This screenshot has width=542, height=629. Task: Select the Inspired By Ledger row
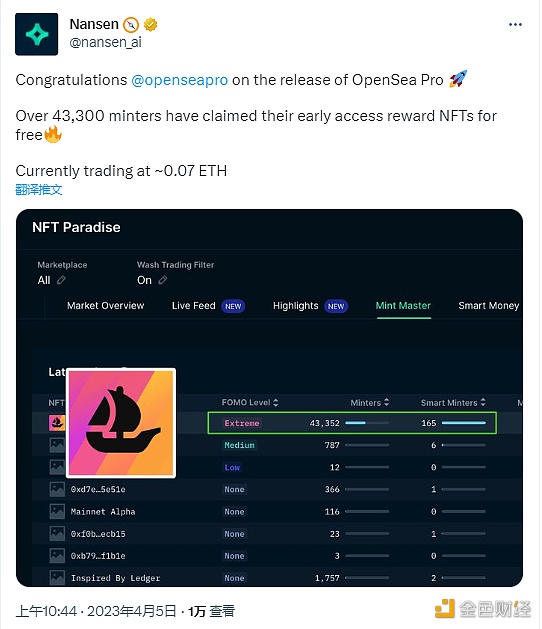point(269,578)
